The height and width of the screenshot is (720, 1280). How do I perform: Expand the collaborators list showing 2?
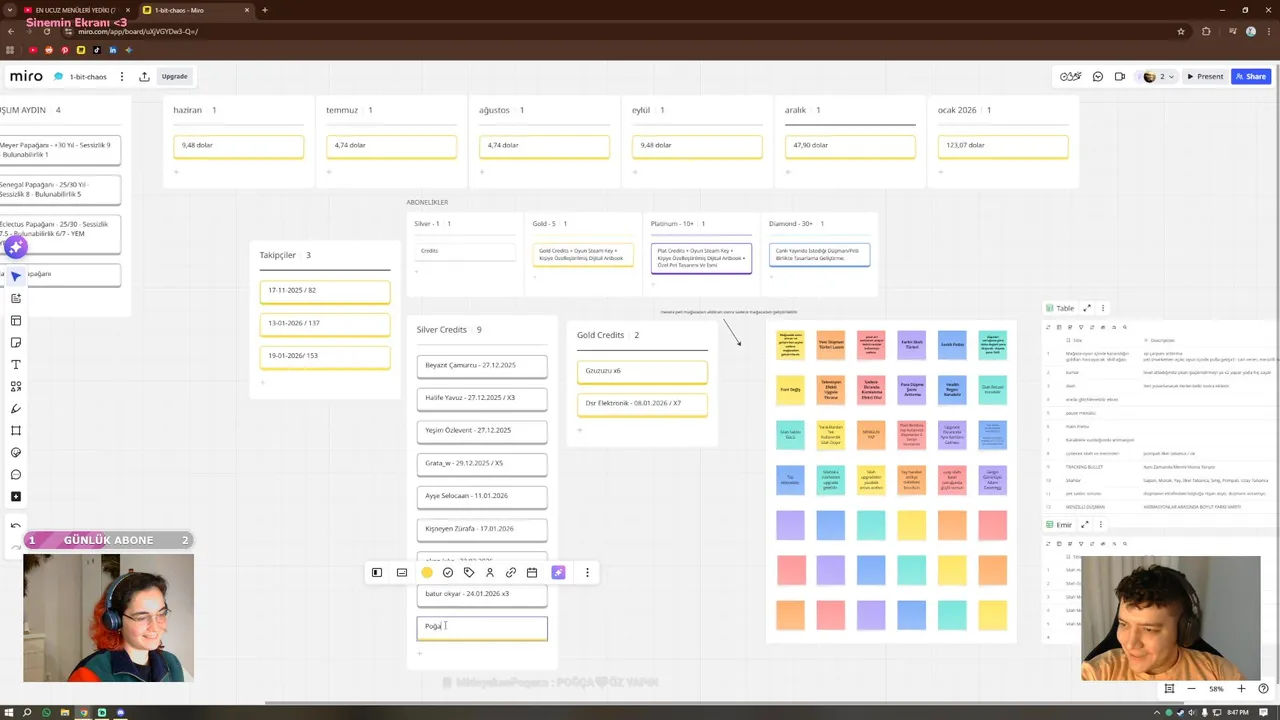[1158, 77]
